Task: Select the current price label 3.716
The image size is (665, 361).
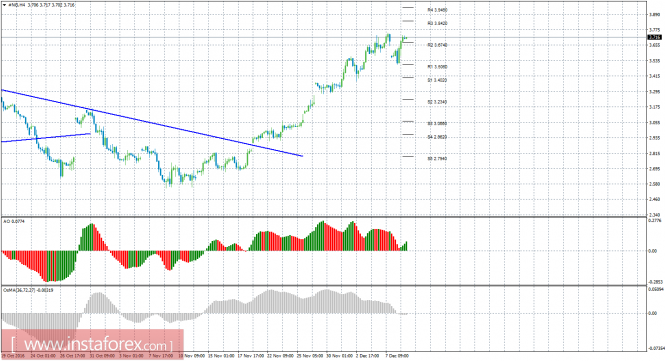Action: (x=654, y=37)
